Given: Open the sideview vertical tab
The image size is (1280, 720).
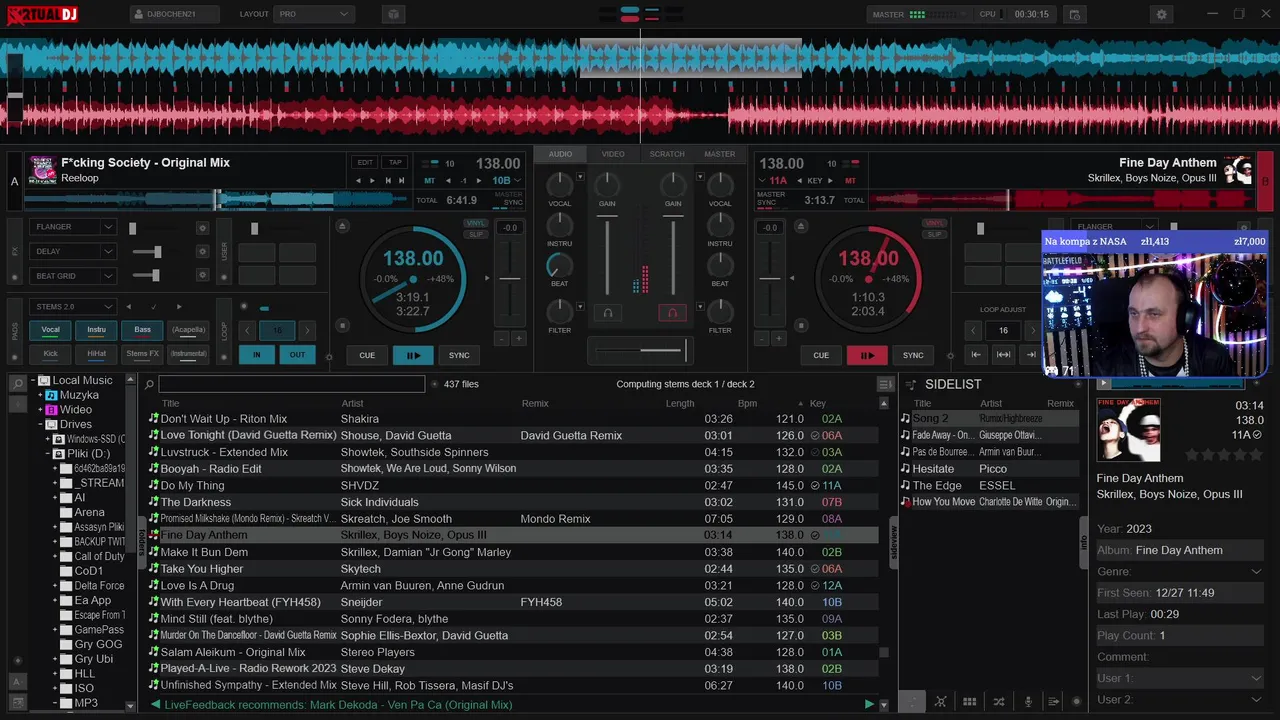Looking at the screenshot, I should click(894, 542).
